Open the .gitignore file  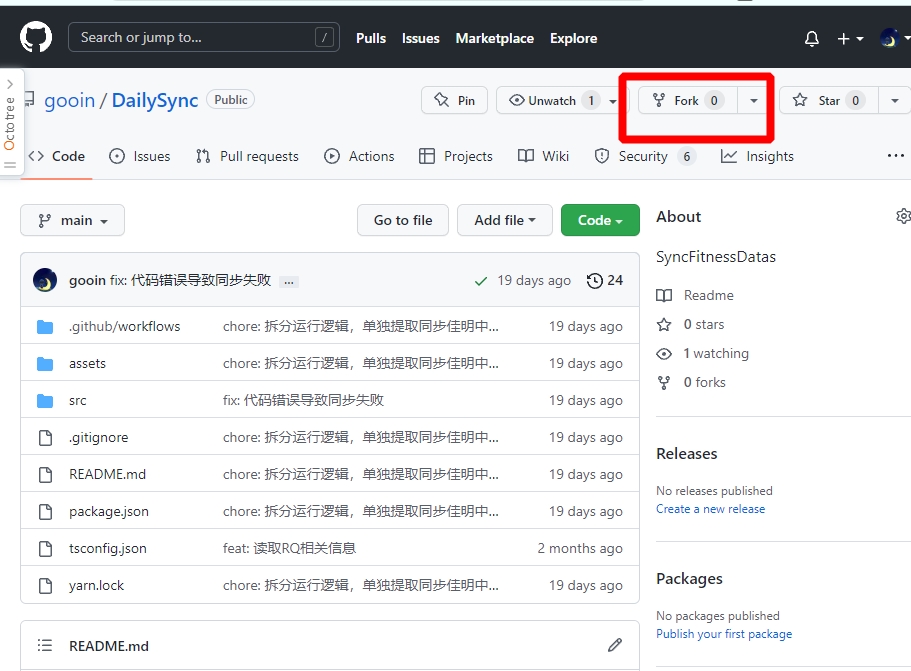click(x=98, y=437)
